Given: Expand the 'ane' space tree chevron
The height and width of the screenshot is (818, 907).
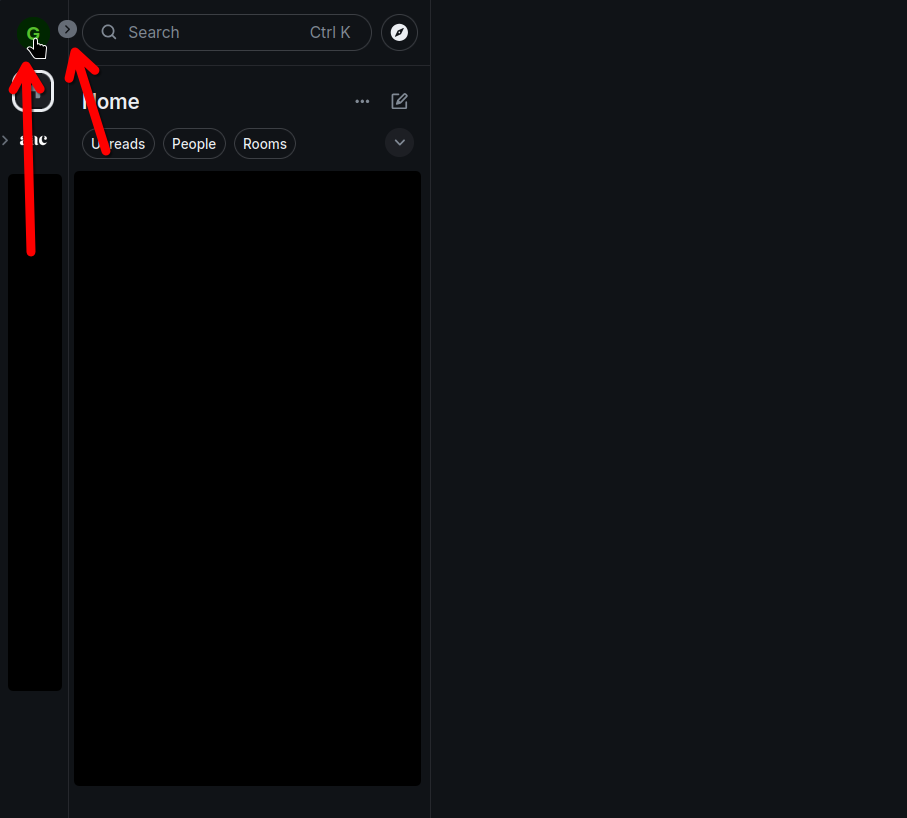Looking at the screenshot, I should click(6, 140).
